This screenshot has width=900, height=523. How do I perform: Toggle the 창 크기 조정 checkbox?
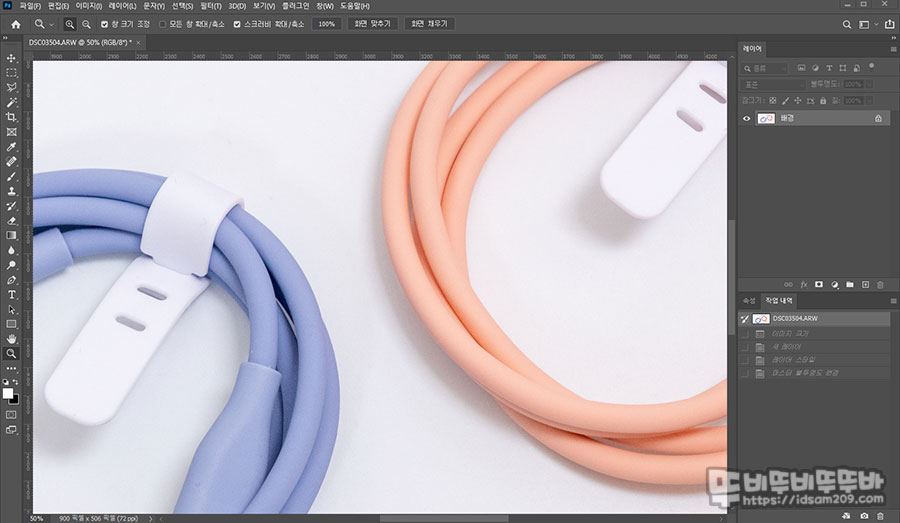pos(104,24)
